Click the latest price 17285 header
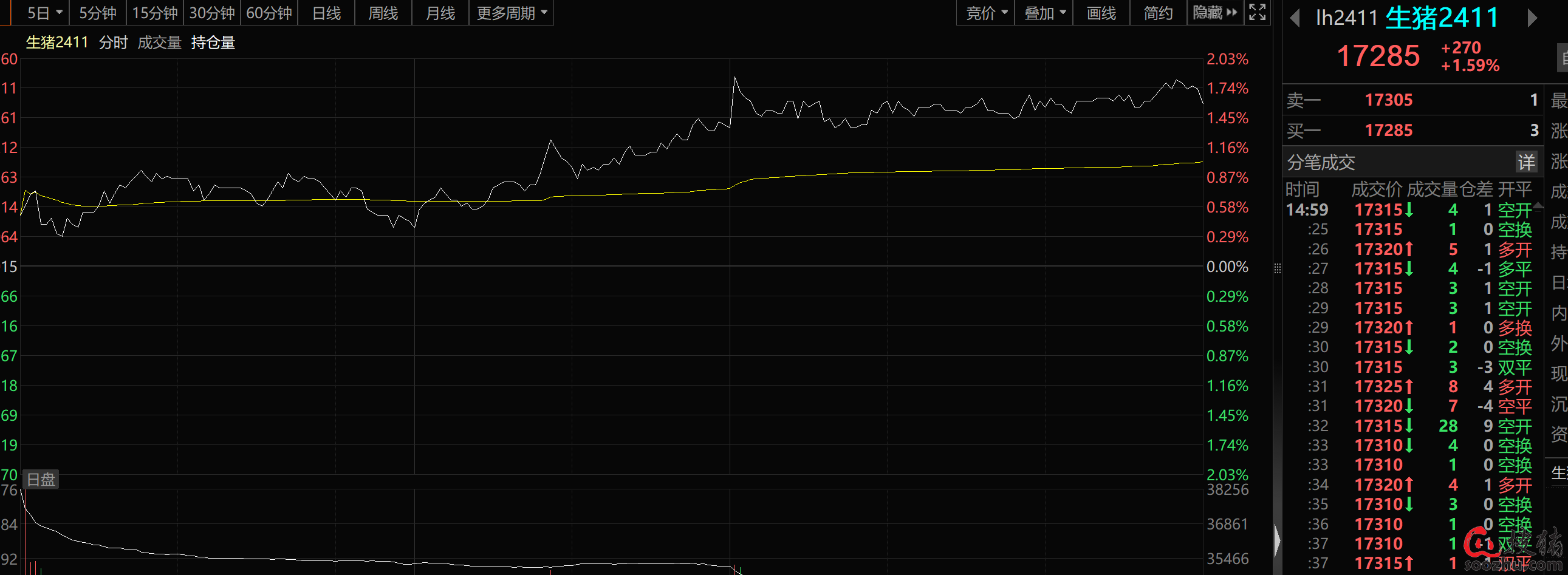 [x=1377, y=56]
